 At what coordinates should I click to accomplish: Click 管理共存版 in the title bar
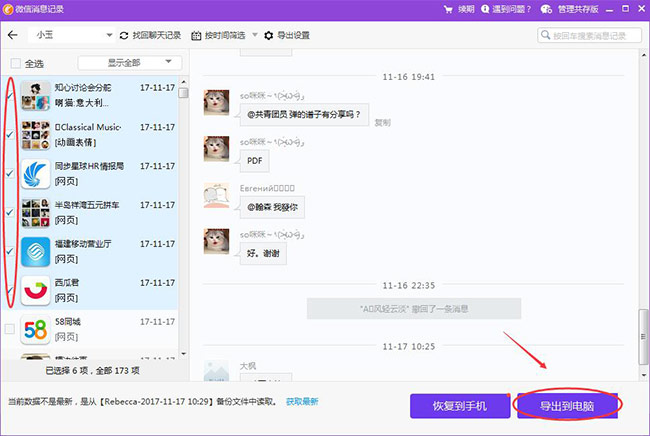point(578,9)
